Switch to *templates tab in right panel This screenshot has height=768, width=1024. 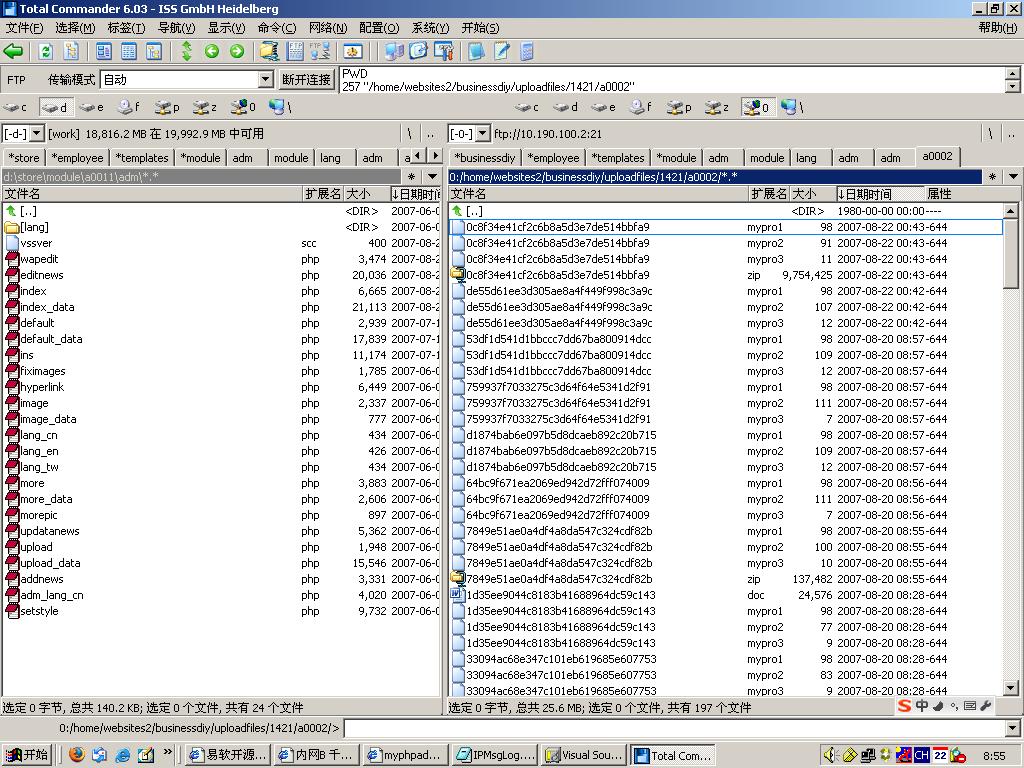(x=616, y=157)
